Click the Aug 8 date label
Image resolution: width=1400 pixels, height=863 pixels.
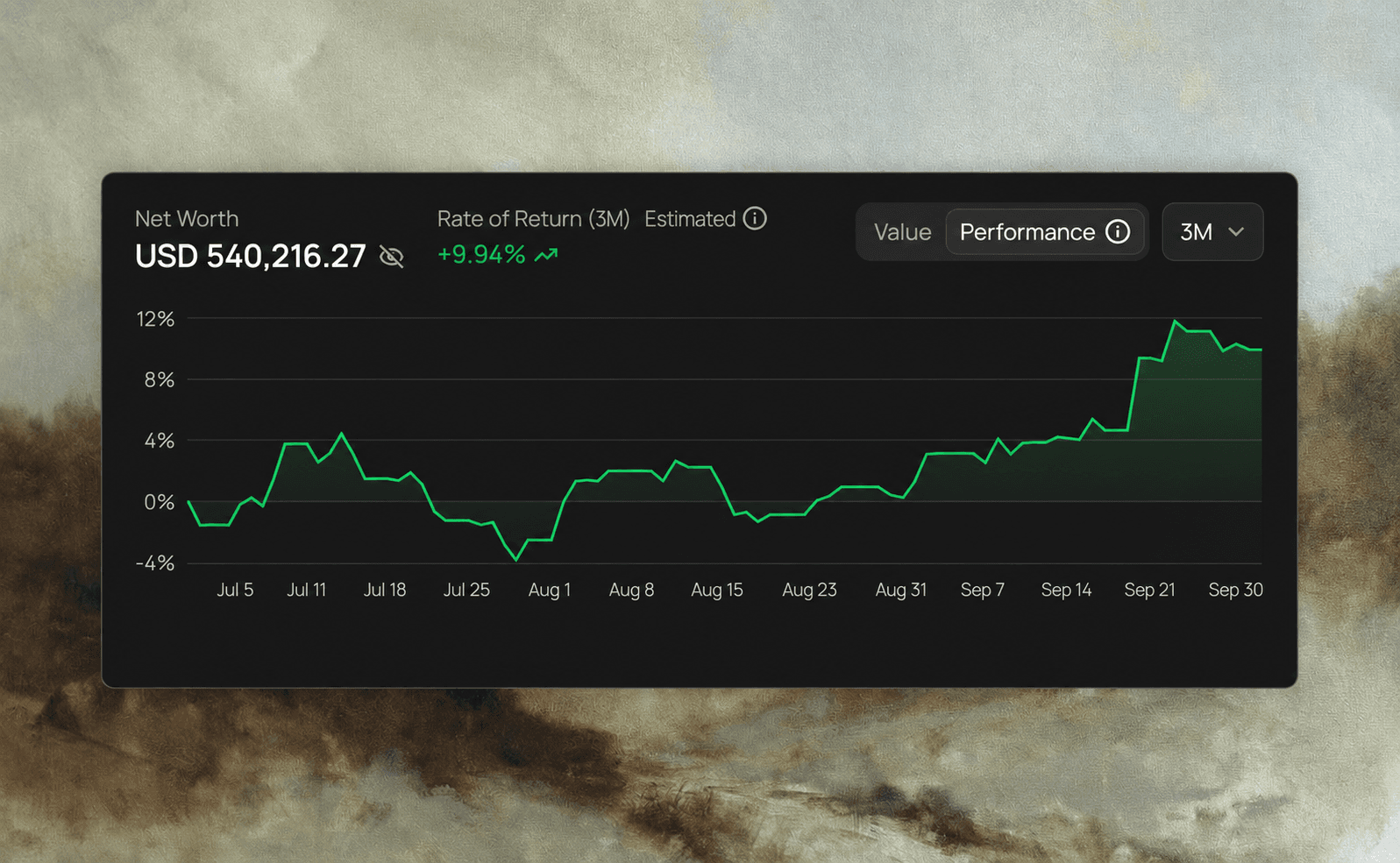pyautogui.click(x=631, y=590)
